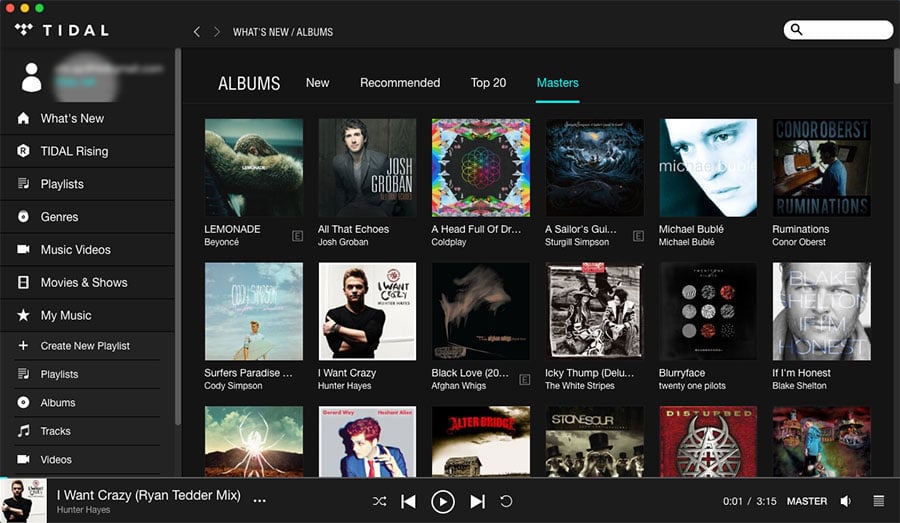Click Create New Playlist

[87, 346]
